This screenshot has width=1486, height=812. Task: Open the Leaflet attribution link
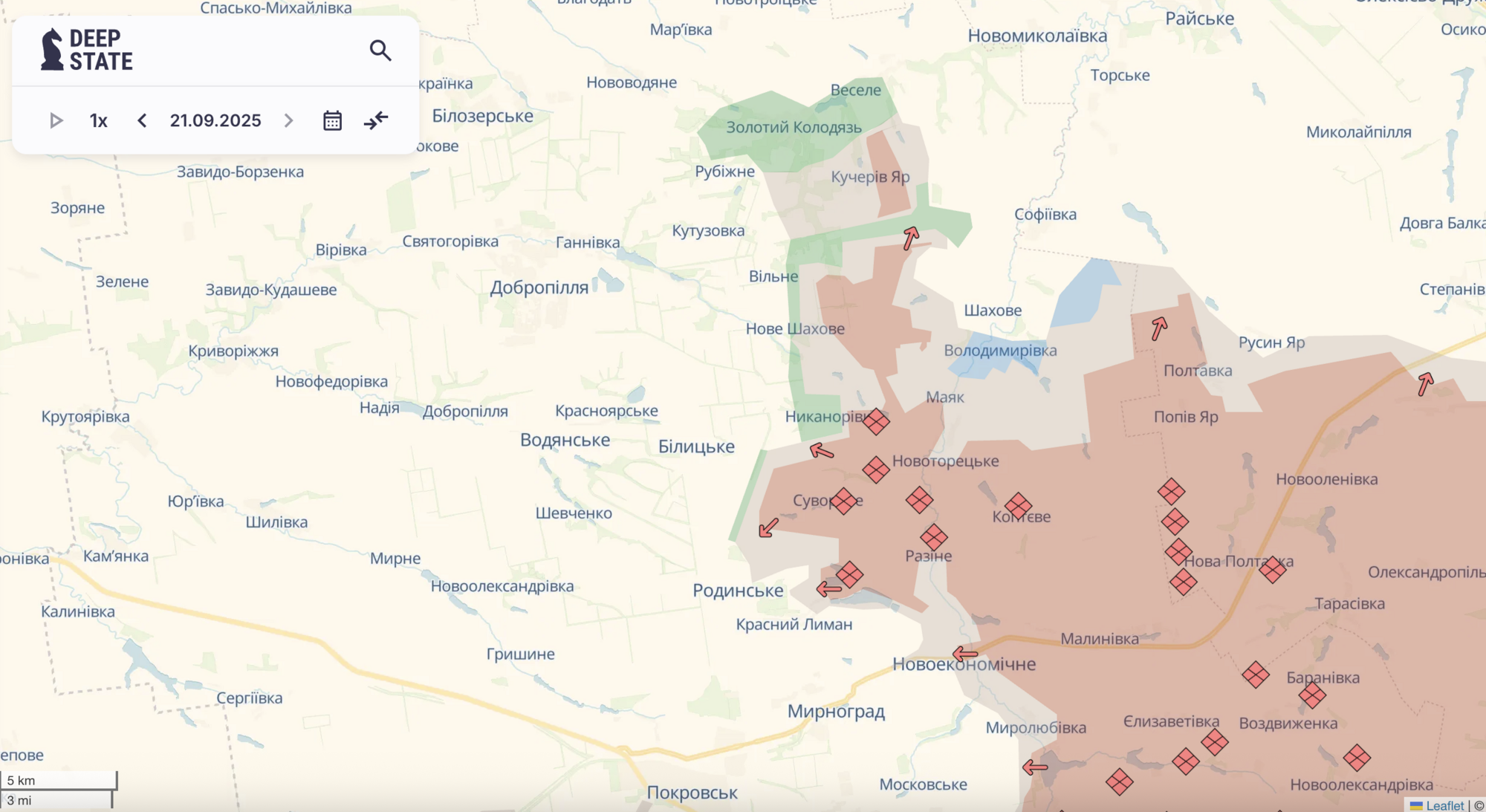pyautogui.click(x=1444, y=805)
